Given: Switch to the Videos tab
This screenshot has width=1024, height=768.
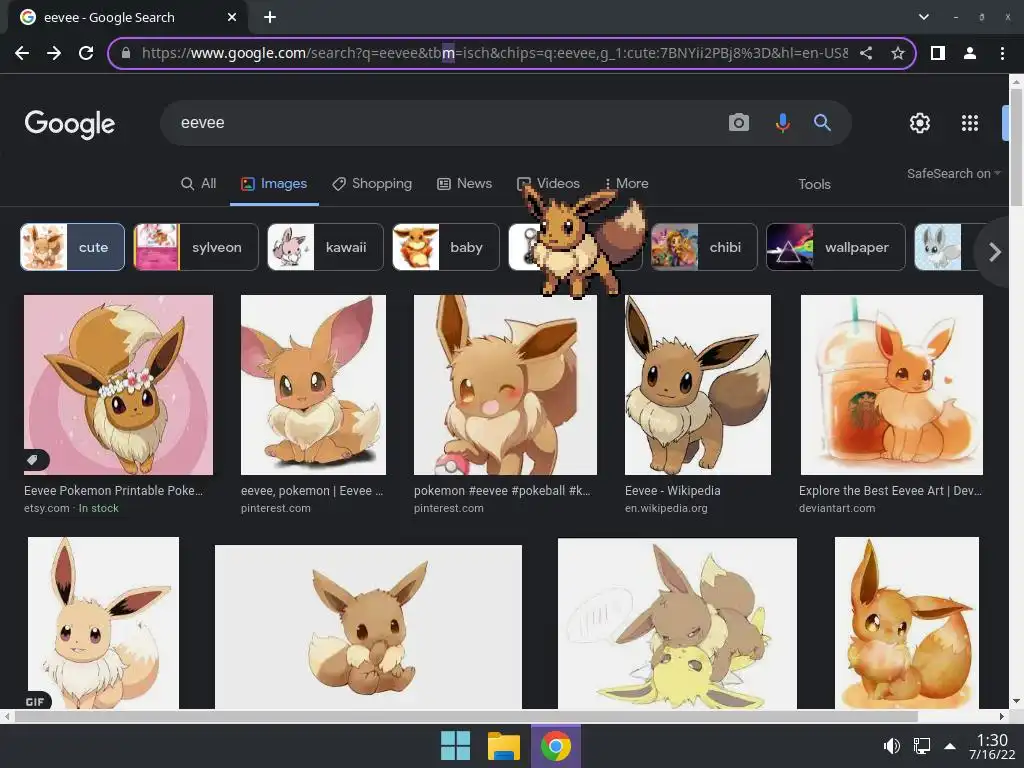Looking at the screenshot, I should [549, 184].
